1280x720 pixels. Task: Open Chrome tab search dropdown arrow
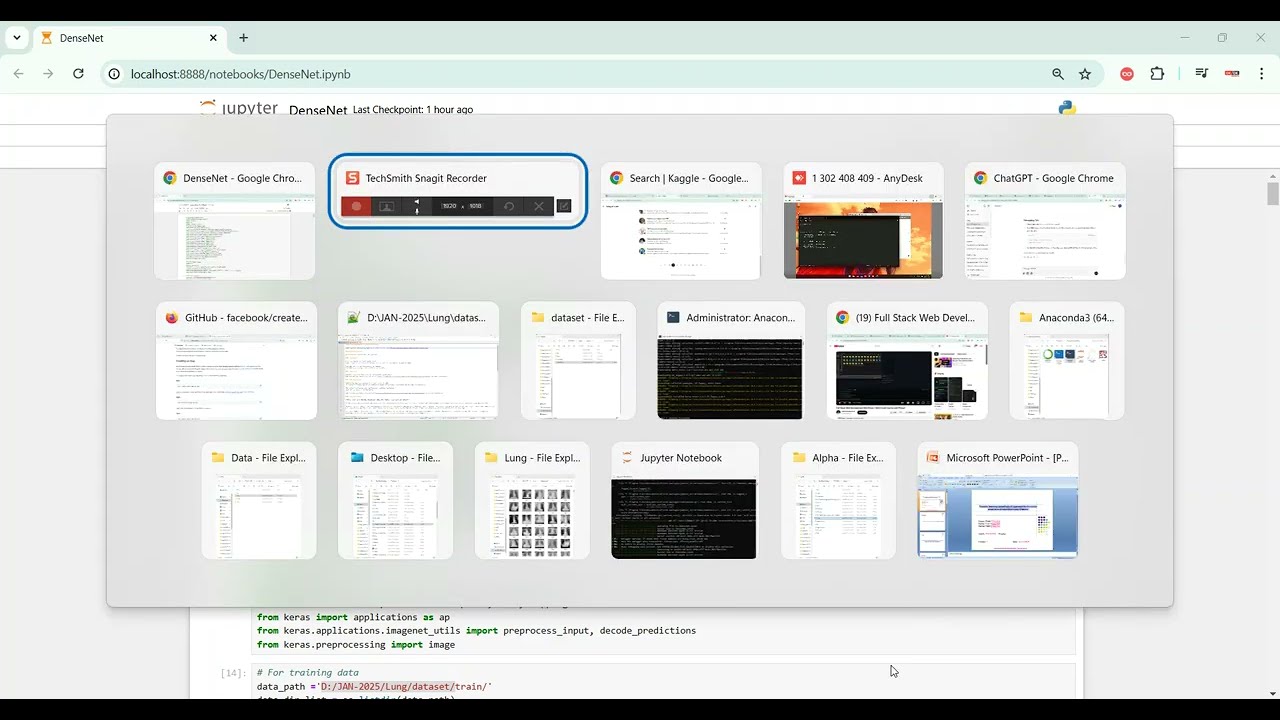(x=17, y=38)
